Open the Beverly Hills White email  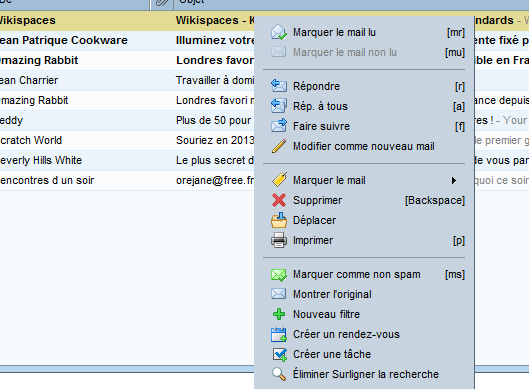(127, 160)
